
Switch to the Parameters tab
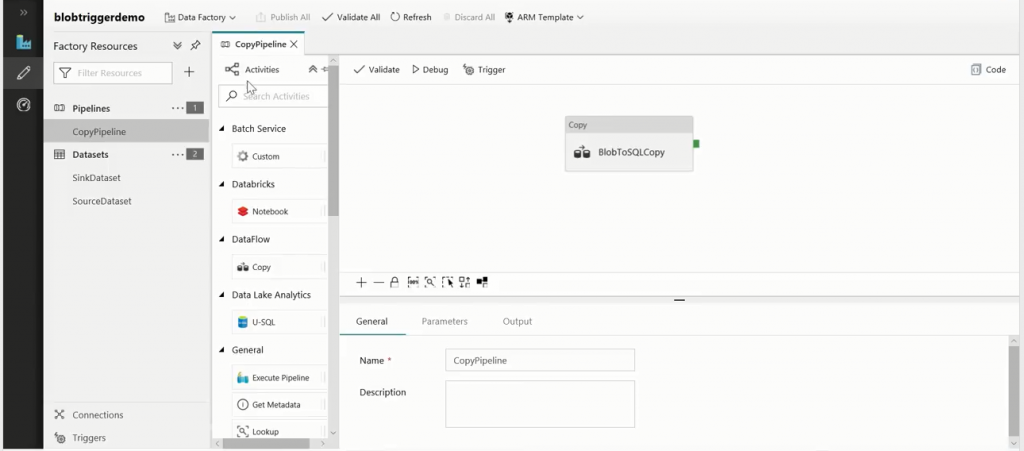click(445, 321)
